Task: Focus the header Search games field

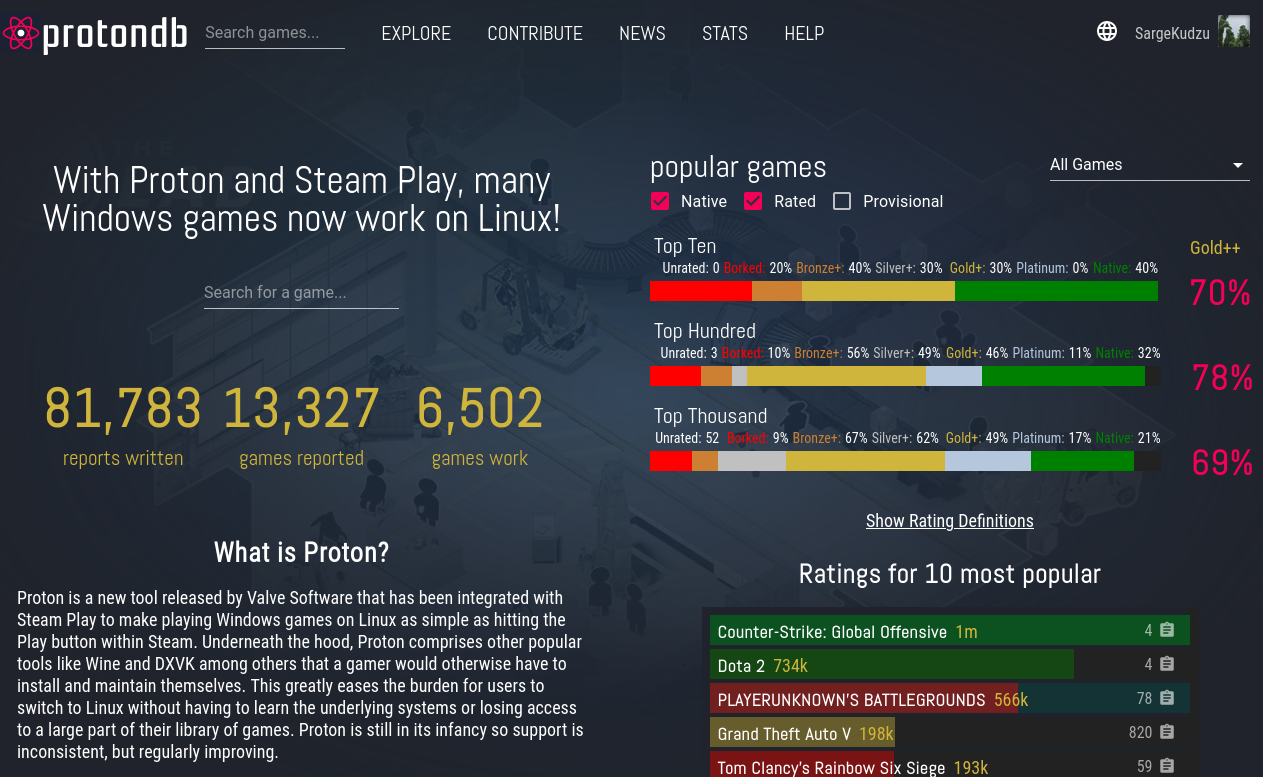Action: click(x=274, y=33)
